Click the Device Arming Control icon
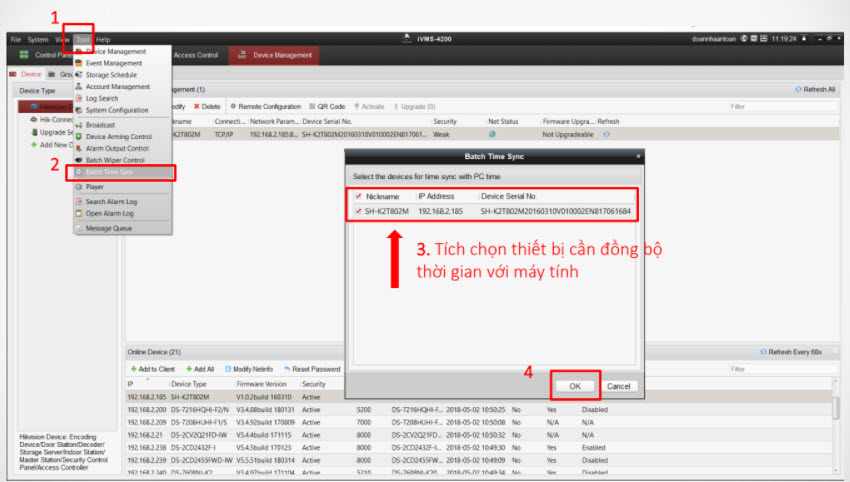This screenshot has width=850, height=482. [79, 137]
